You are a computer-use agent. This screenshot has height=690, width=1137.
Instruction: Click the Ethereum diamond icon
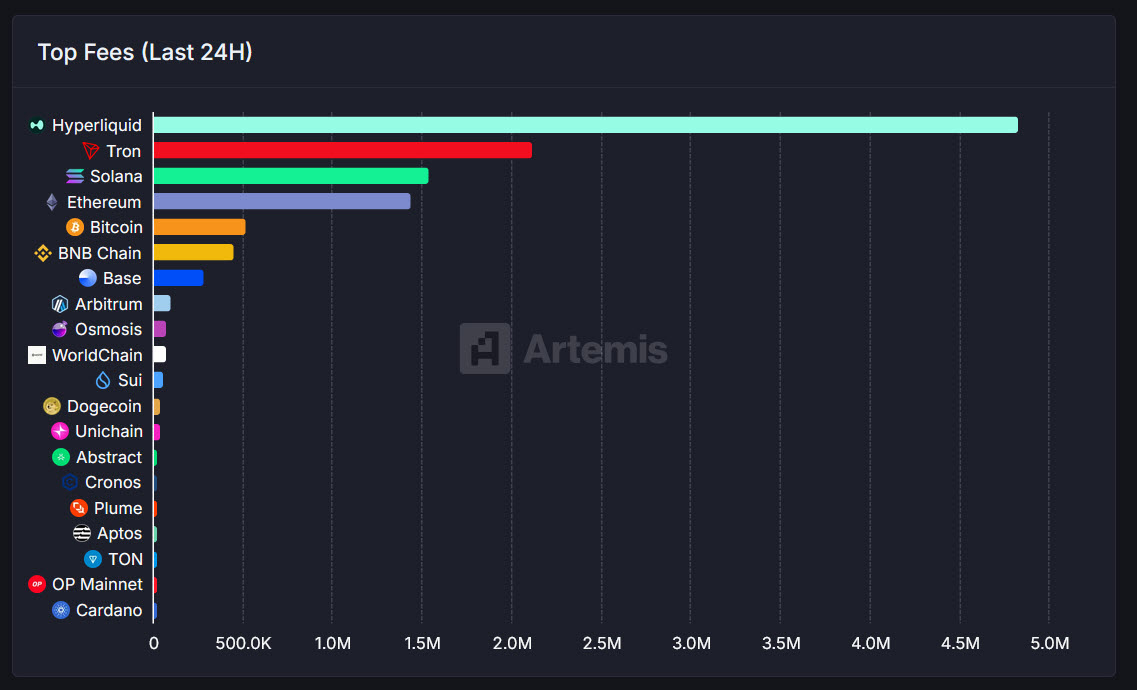click(x=51, y=202)
